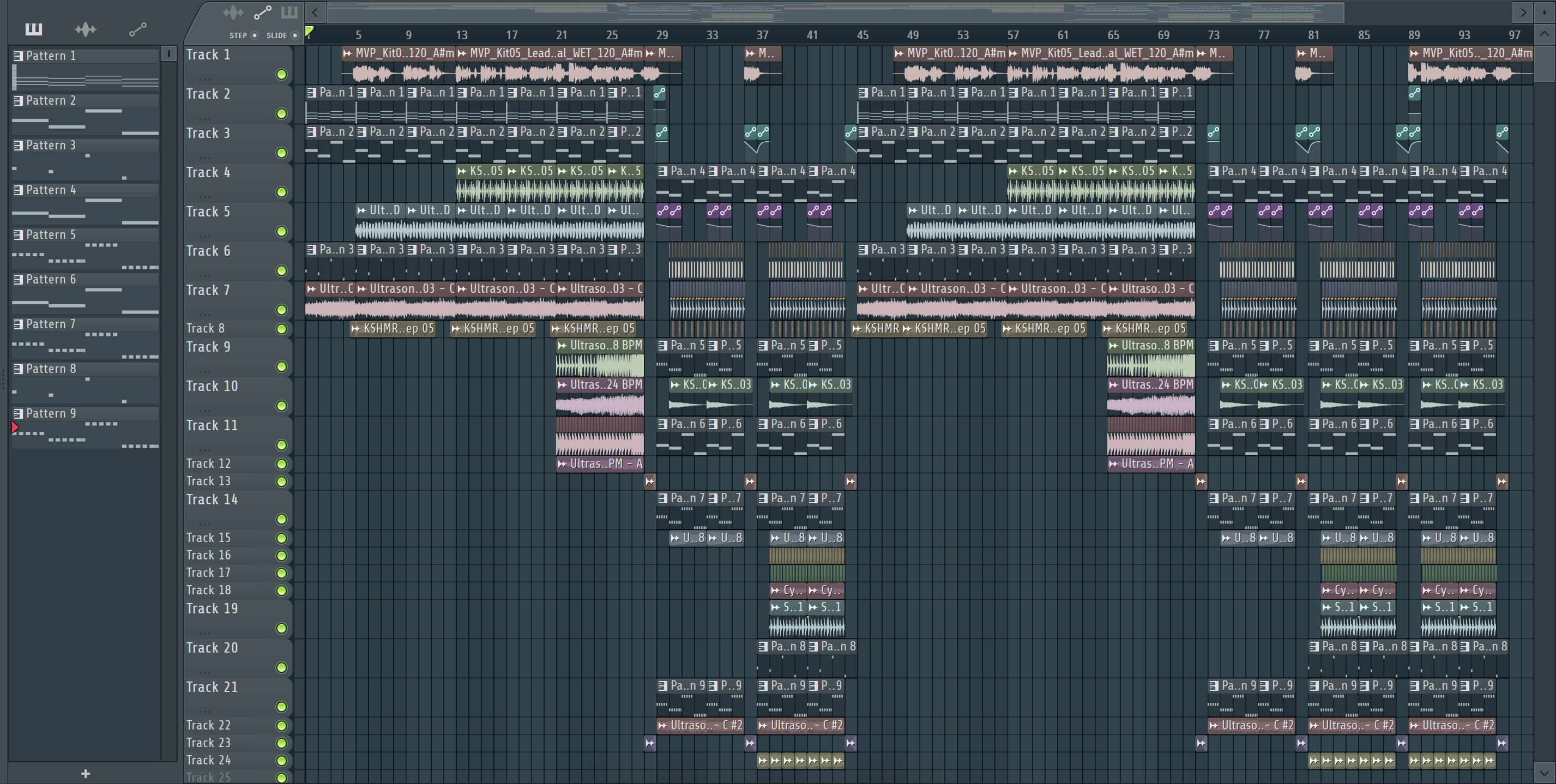Select the first KSHMR..ep 05 clip on Track 8
This screenshot has height=784, width=1556.
pos(393,329)
